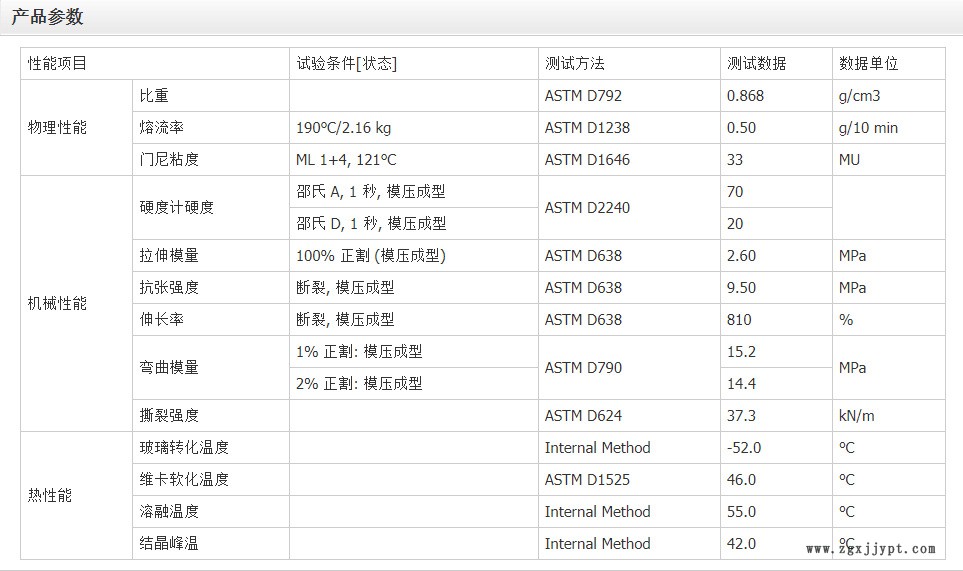The width and height of the screenshot is (963, 571).
Task: Click the 物理性能 category cell
Action: 57,128
